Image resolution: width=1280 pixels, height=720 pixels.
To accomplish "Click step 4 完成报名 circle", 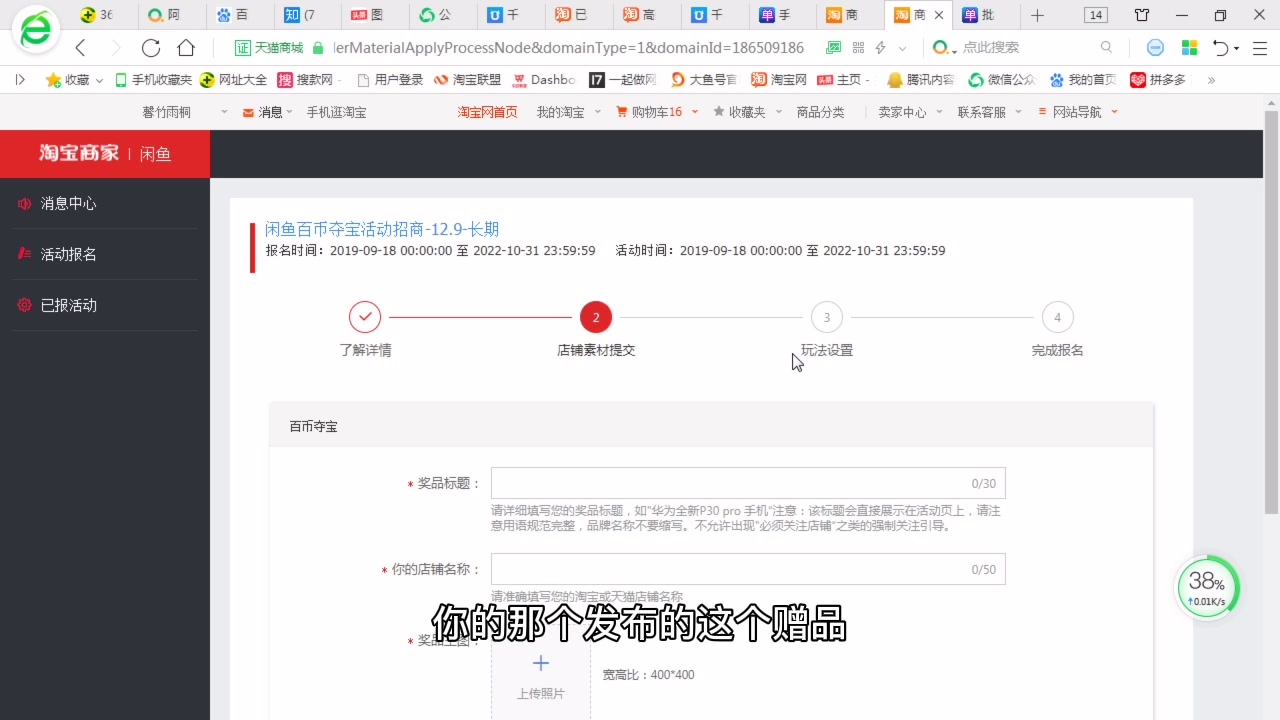I will (x=1057, y=317).
